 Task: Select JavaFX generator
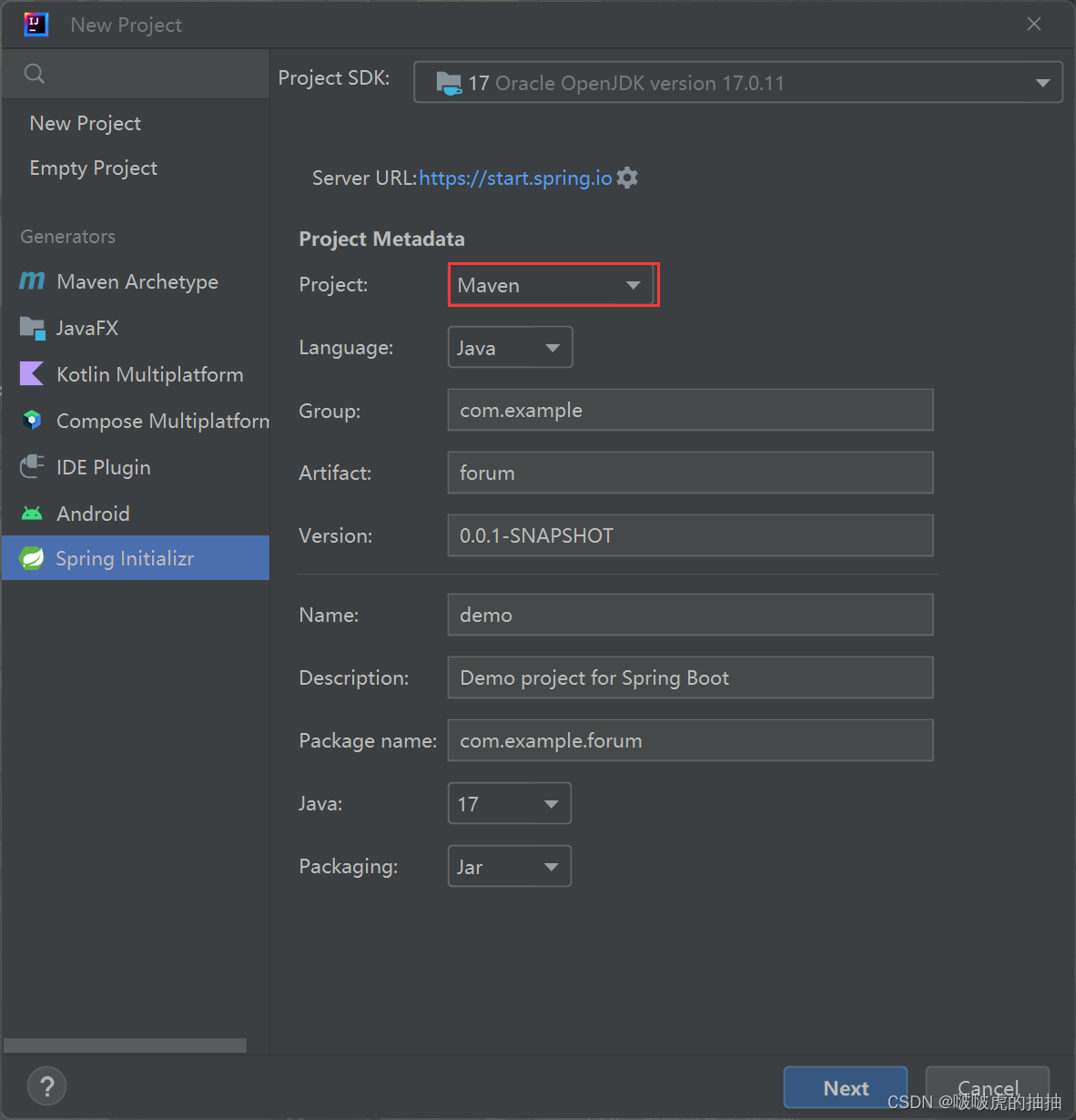click(136, 328)
